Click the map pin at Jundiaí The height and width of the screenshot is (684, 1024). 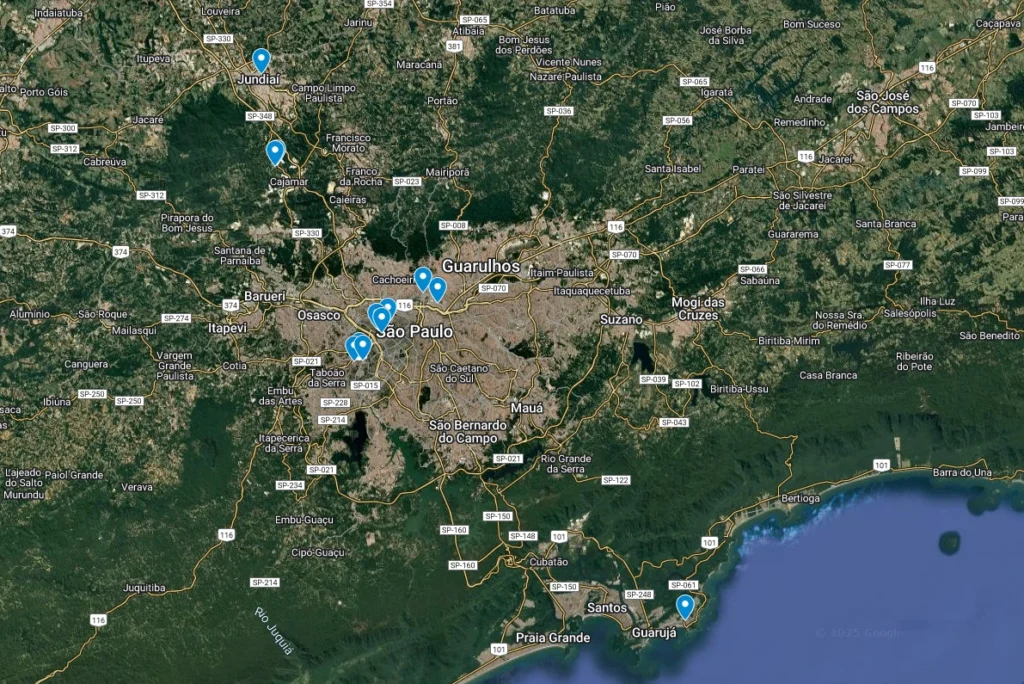point(261,60)
